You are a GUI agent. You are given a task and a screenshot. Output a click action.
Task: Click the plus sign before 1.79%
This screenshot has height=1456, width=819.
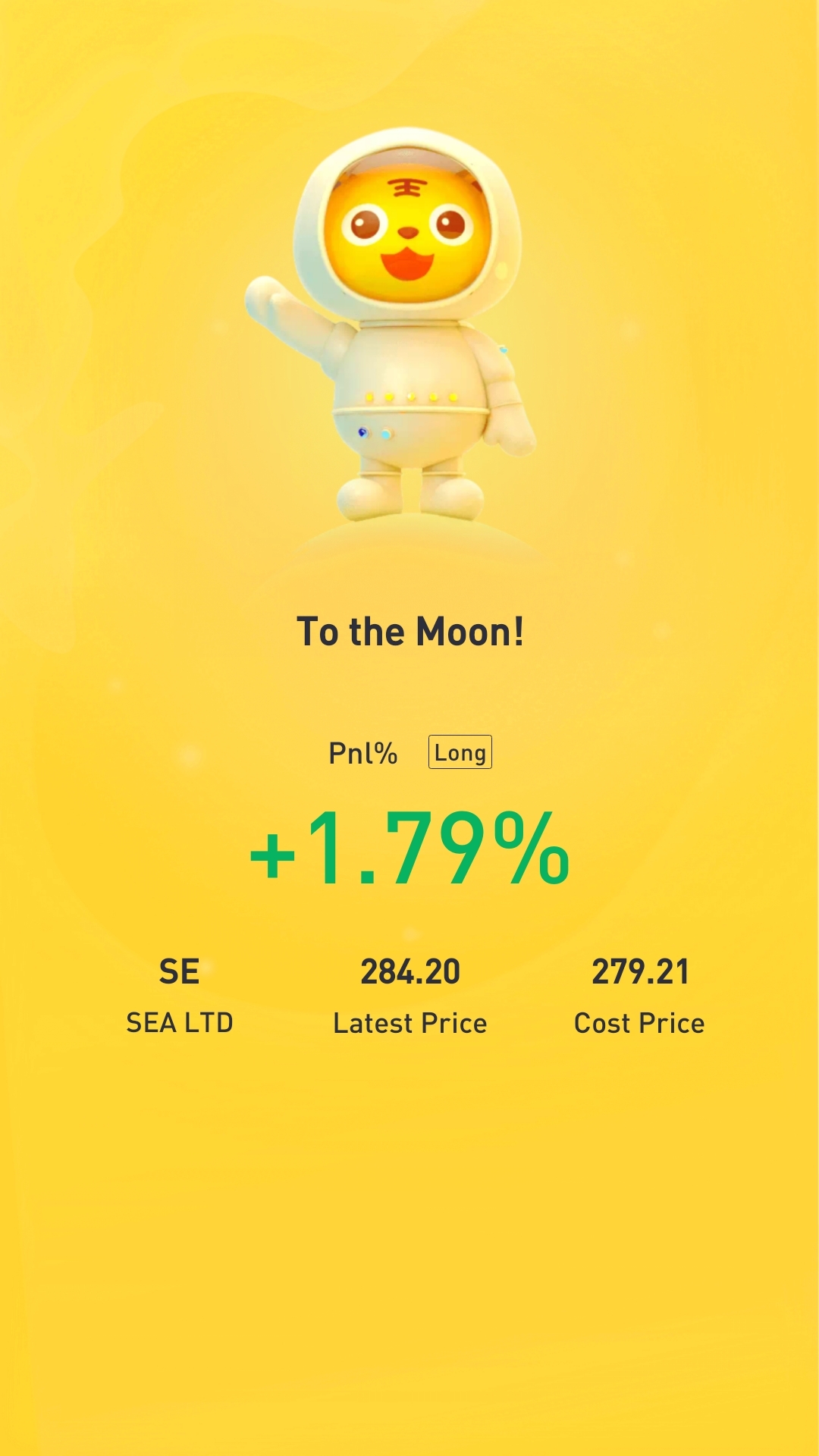[272, 855]
